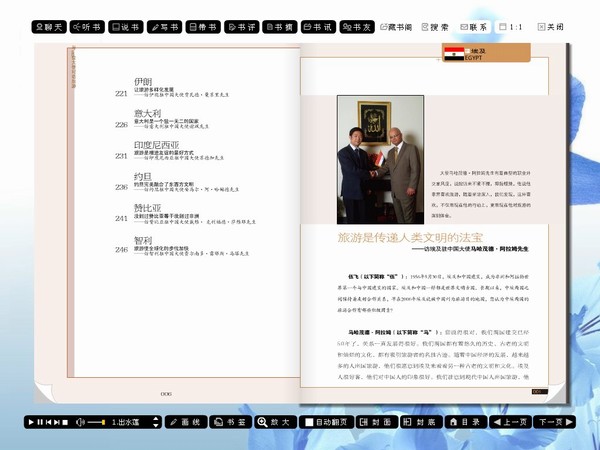
Task: Open the 借书 button in top toolbar
Action: (203, 27)
